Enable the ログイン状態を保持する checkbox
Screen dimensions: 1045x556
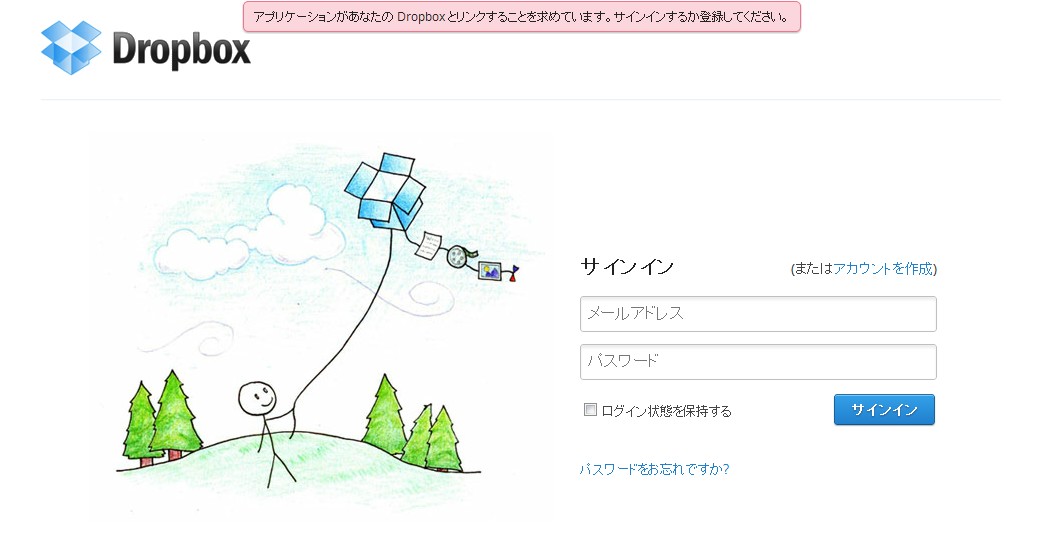point(590,409)
